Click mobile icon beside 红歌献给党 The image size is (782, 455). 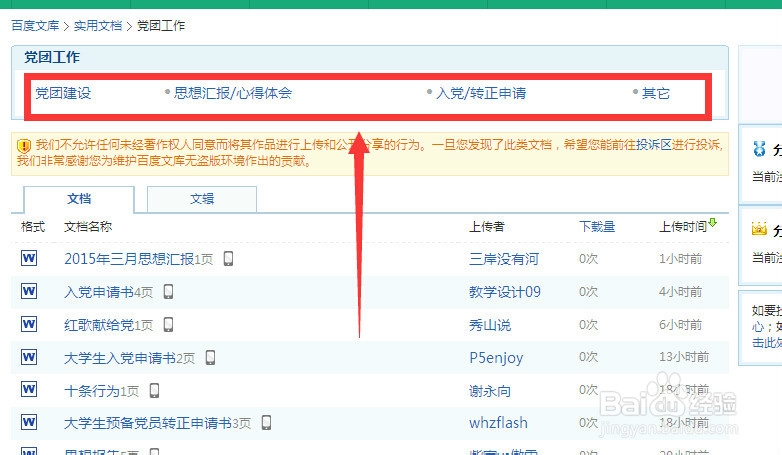[169, 324]
